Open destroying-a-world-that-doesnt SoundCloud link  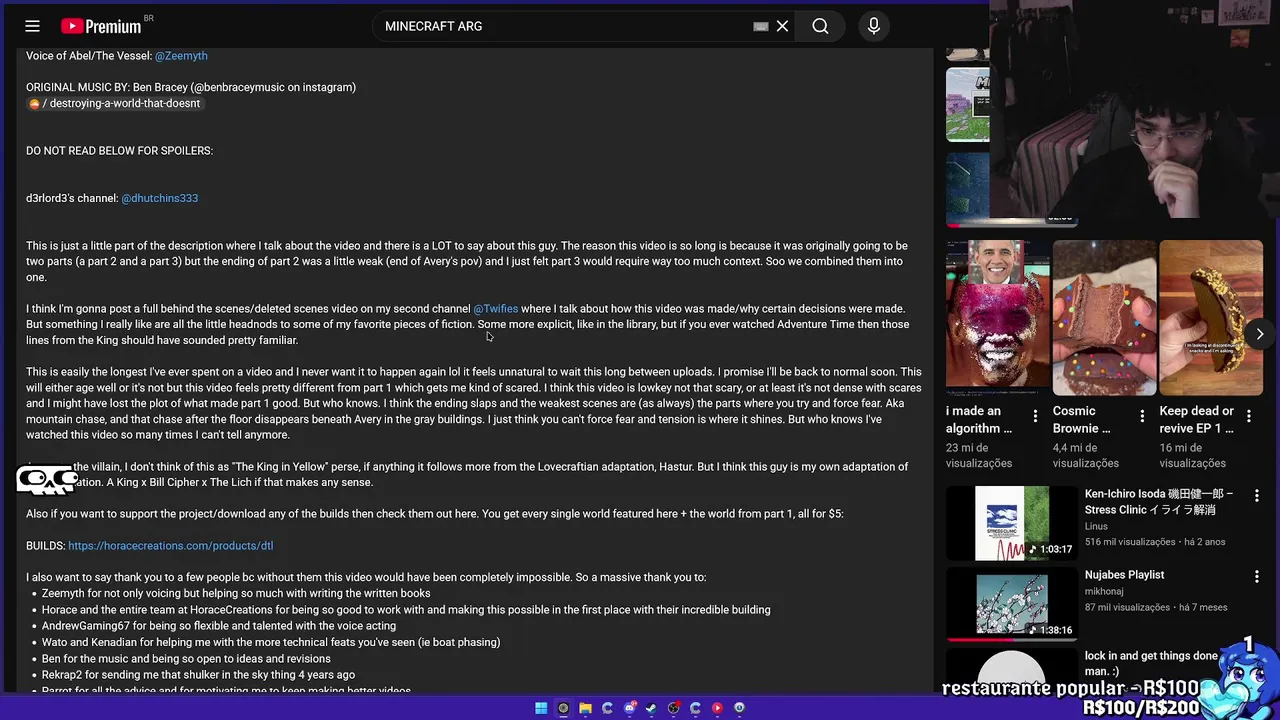click(x=114, y=103)
